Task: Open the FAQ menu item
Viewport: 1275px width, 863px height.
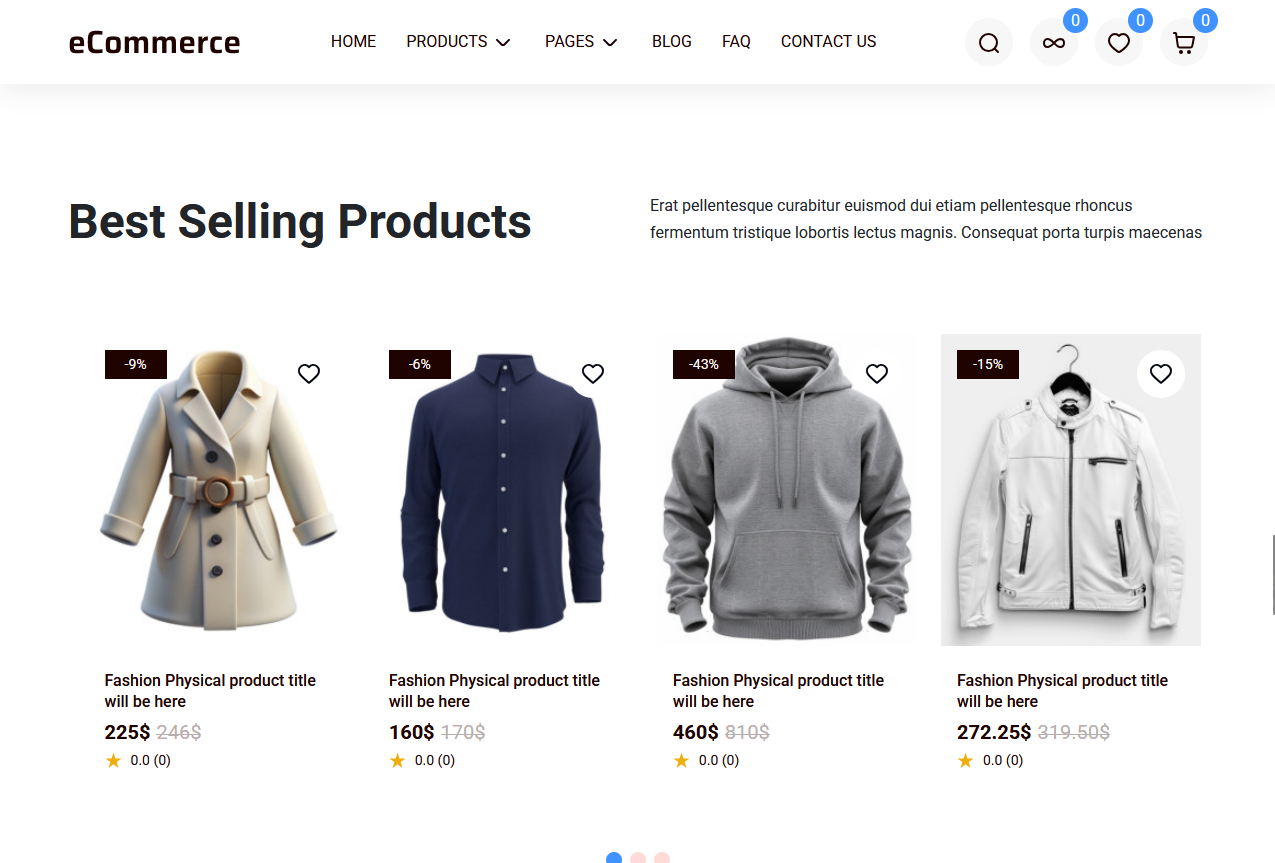Action: coord(736,42)
